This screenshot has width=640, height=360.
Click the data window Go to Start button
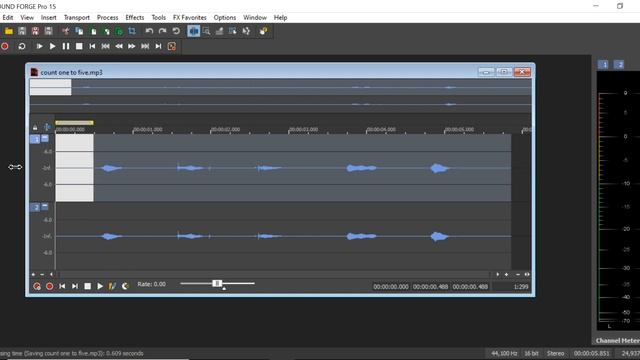coord(62,287)
